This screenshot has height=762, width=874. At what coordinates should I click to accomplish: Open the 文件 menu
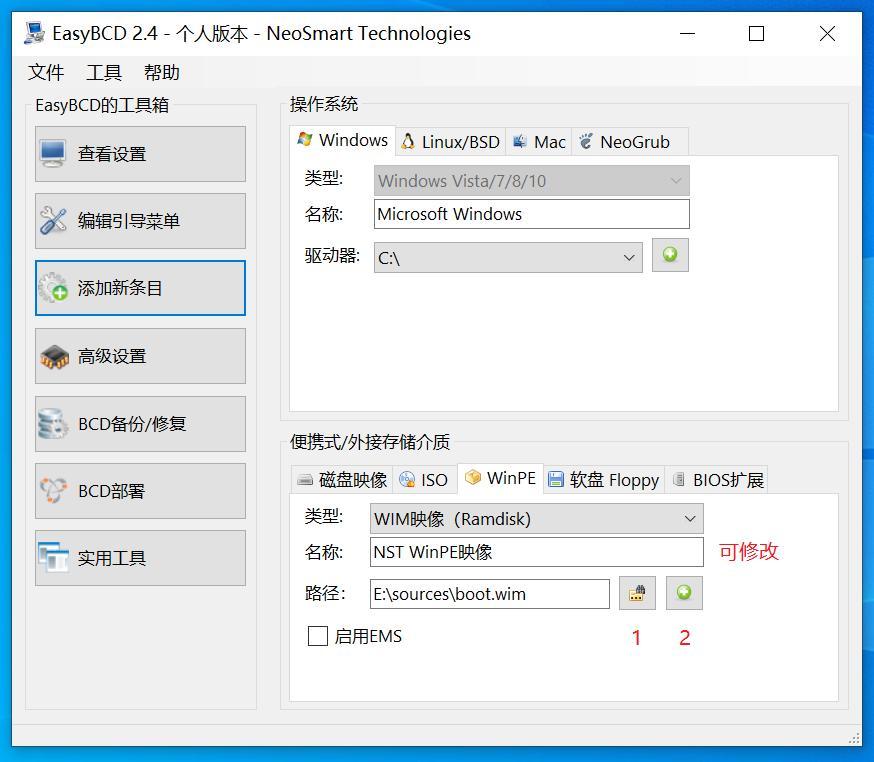[x=46, y=72]
